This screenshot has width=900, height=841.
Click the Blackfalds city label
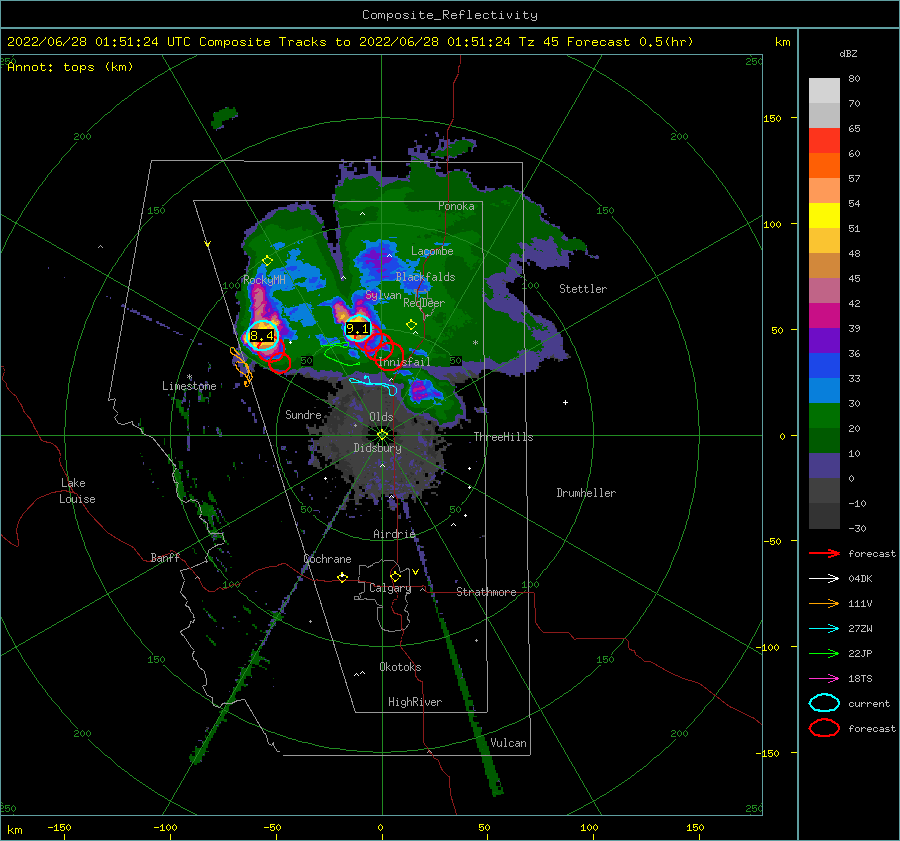425,277
